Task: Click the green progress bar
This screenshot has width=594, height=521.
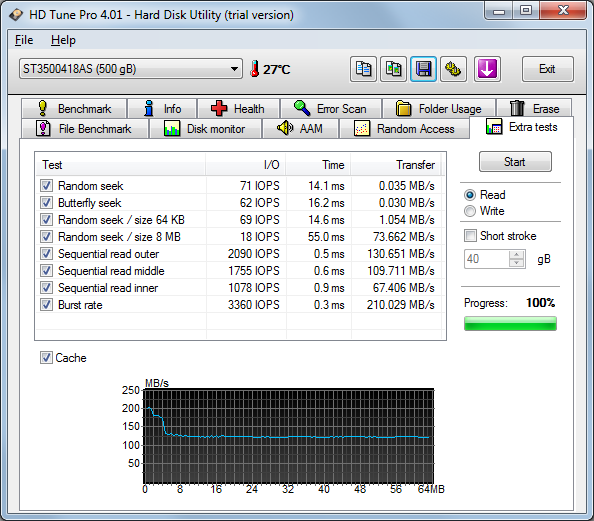Action: click(x=510, y=324)
